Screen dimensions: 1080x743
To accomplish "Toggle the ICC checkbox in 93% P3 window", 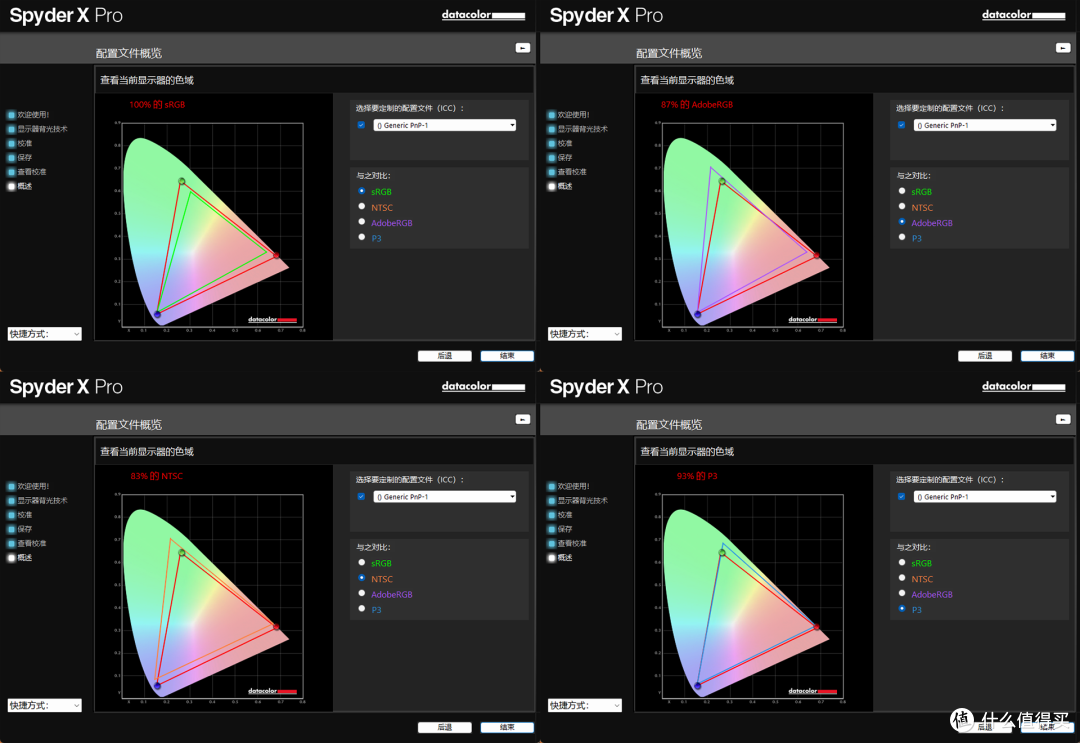I will tap(901, 496).
